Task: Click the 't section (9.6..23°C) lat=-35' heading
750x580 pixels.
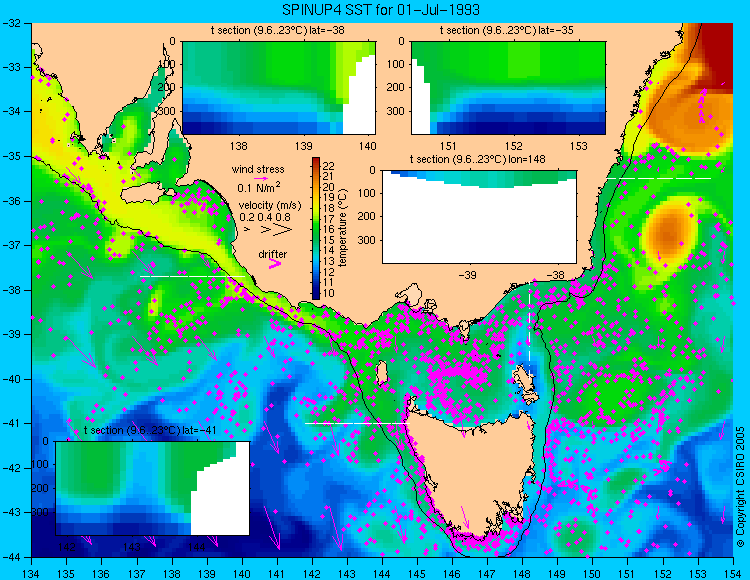Action: (x=507, y=31)
